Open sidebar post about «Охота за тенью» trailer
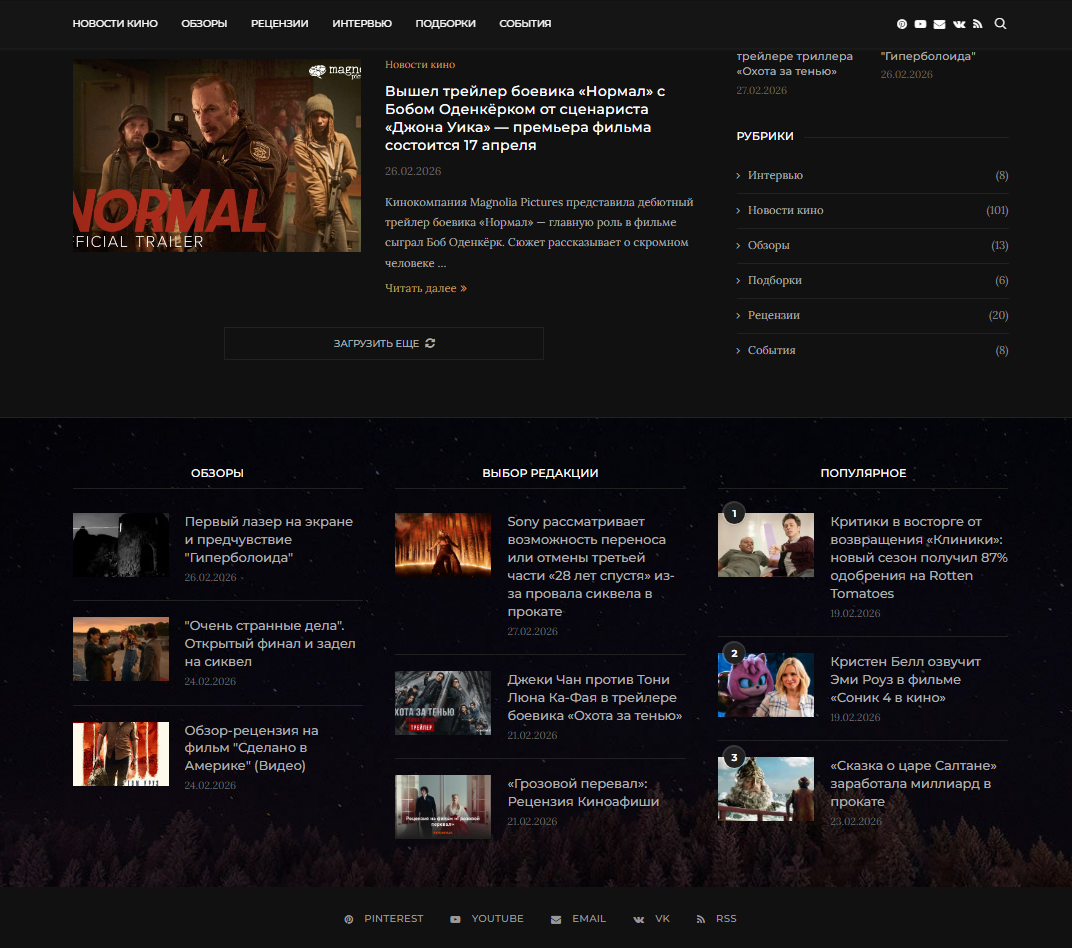 tap(794, 64)
